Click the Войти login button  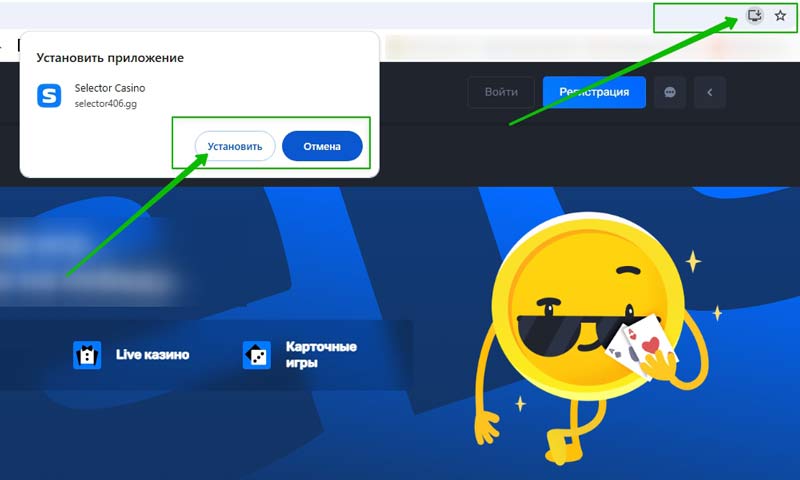click(x=501, y=92)
